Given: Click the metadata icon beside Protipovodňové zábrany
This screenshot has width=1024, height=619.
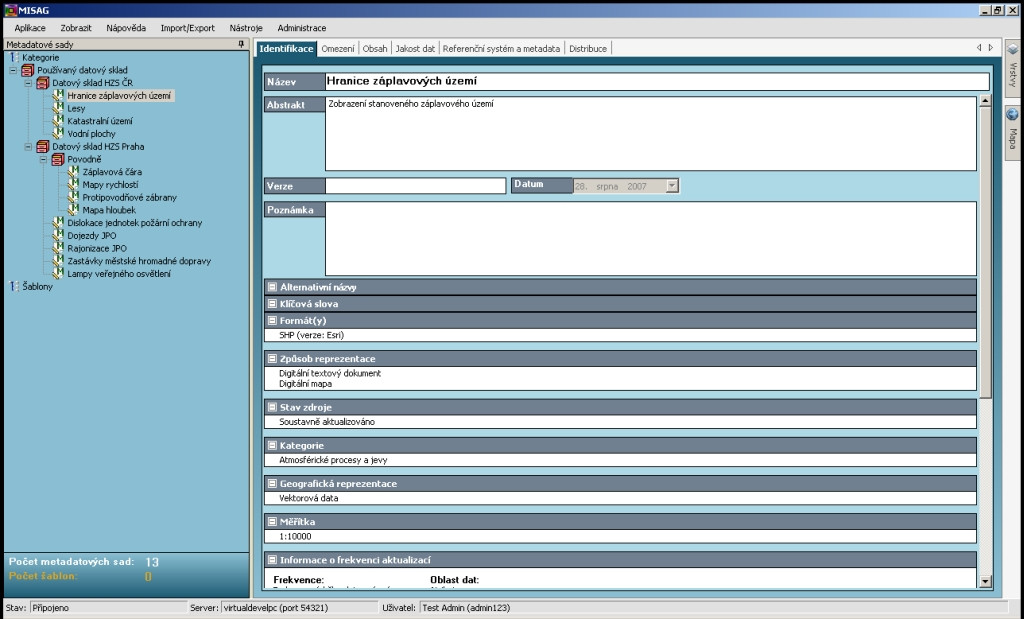Looking at the screenshot, I should coord(73,197).
